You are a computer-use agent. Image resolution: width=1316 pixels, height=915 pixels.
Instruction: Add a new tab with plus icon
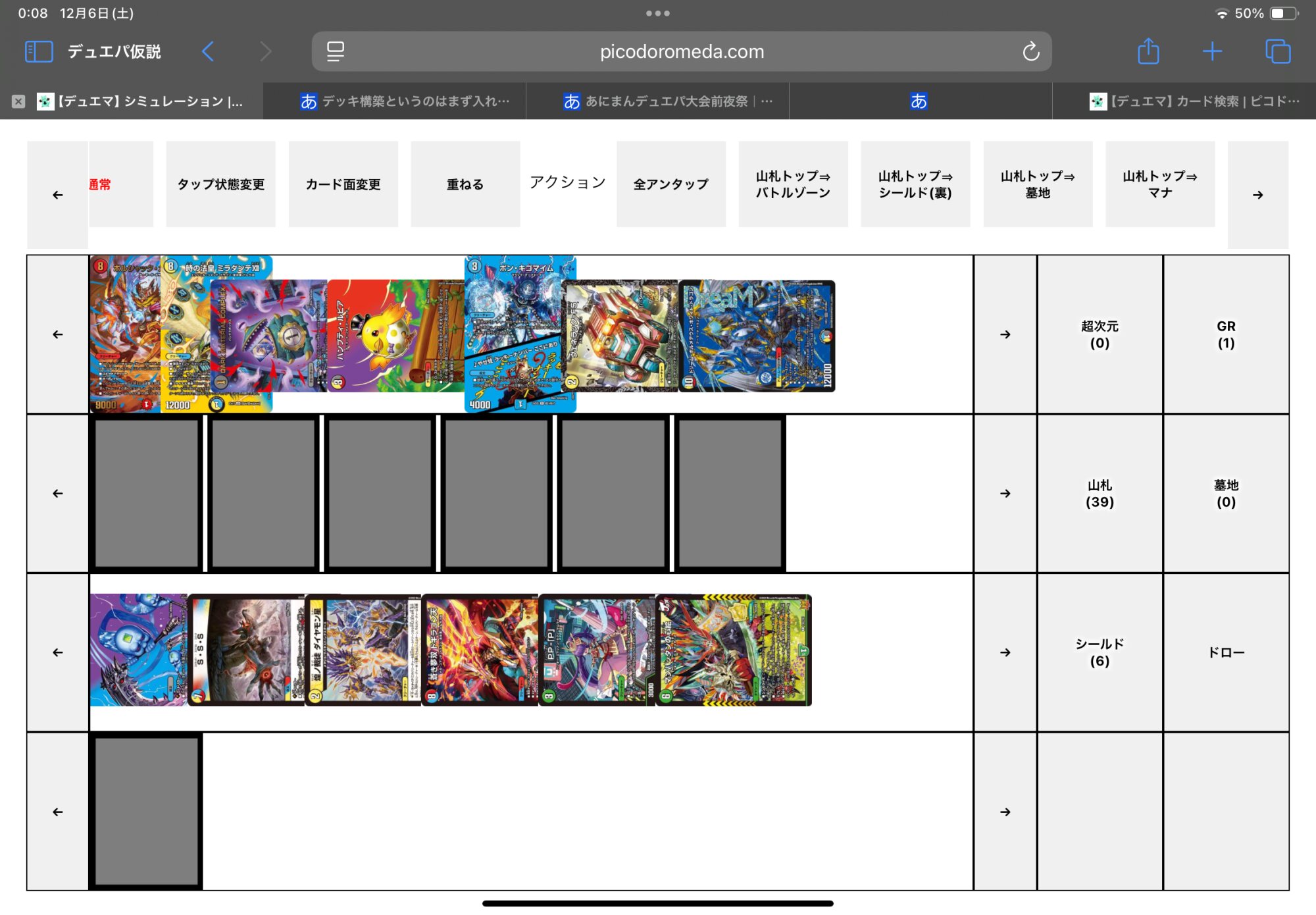1212,51
